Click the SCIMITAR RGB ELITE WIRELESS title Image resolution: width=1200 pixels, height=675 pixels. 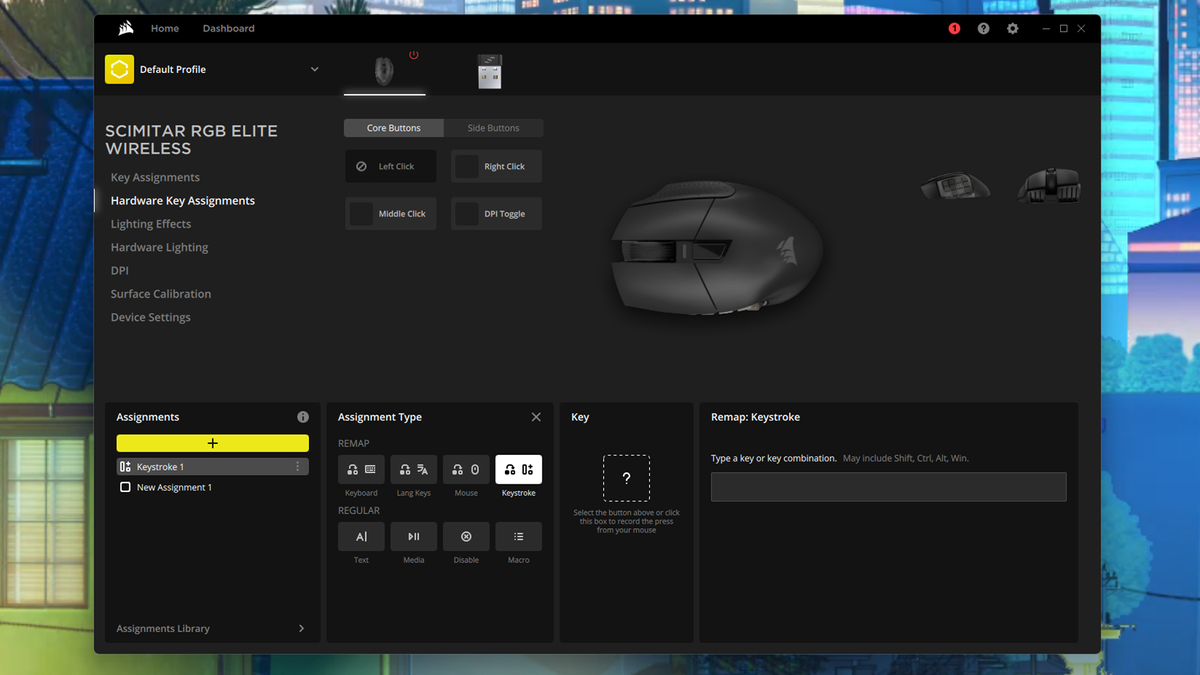coord(191,139)
